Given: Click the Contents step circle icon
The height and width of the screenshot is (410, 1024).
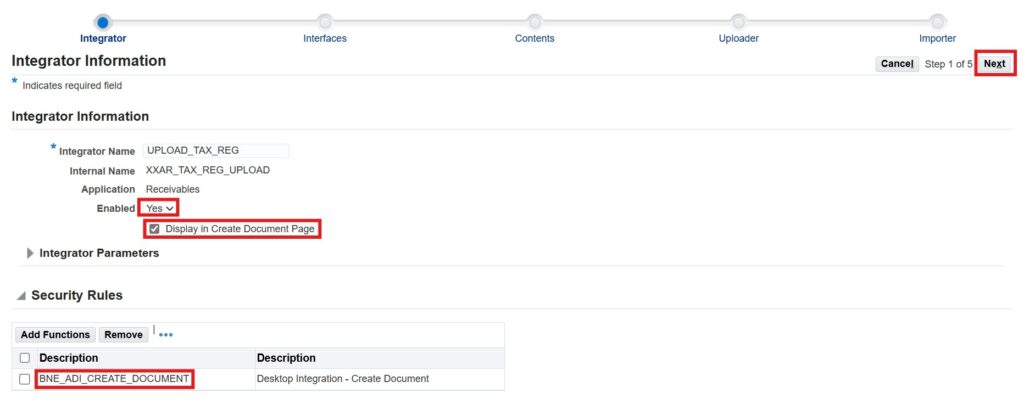Looking at the screenshot, I should 534,21.
